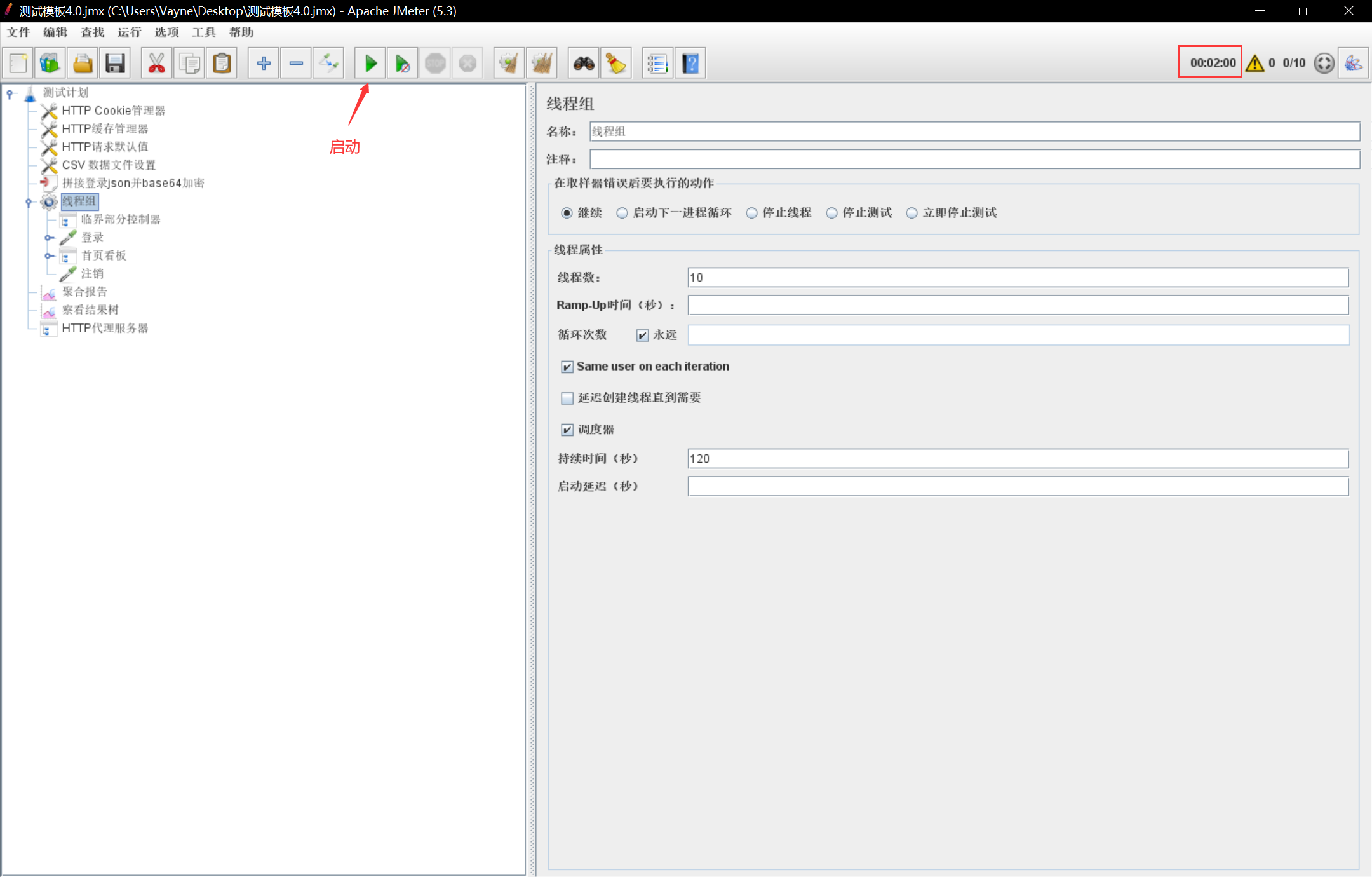Expand the 首页看板 tree node
The image size is (1372, 877).
click(48, 256)
